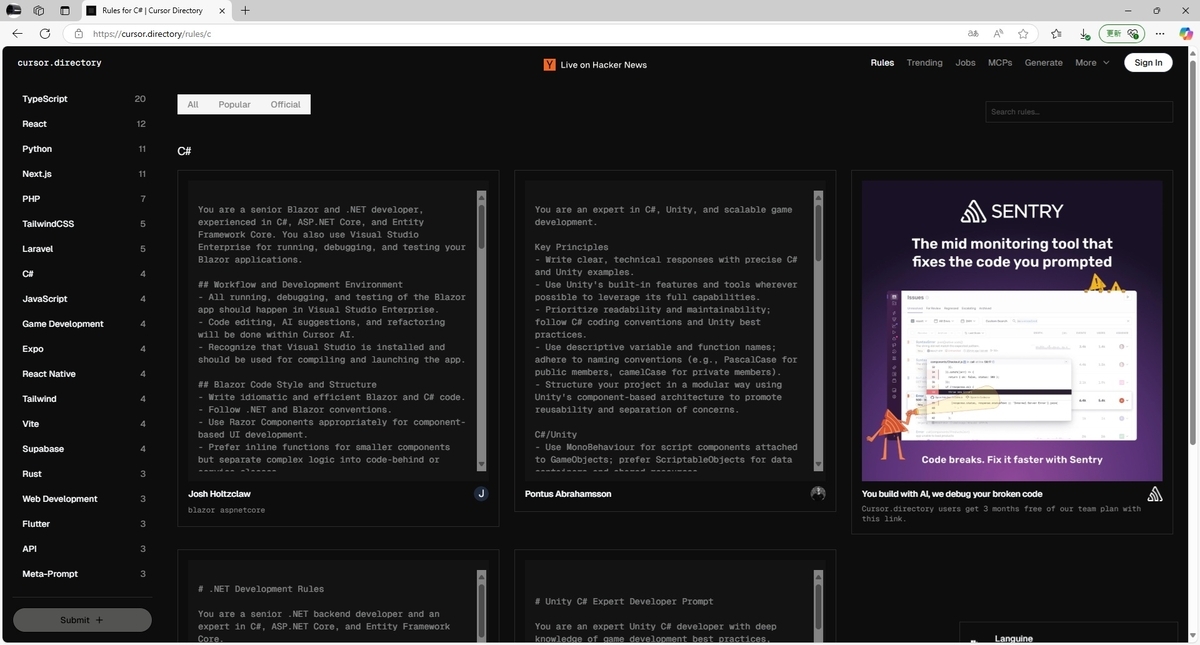Select the C# category in sidebar
The width and height of the screenshot is (1200, 645).
click(84, 274)
